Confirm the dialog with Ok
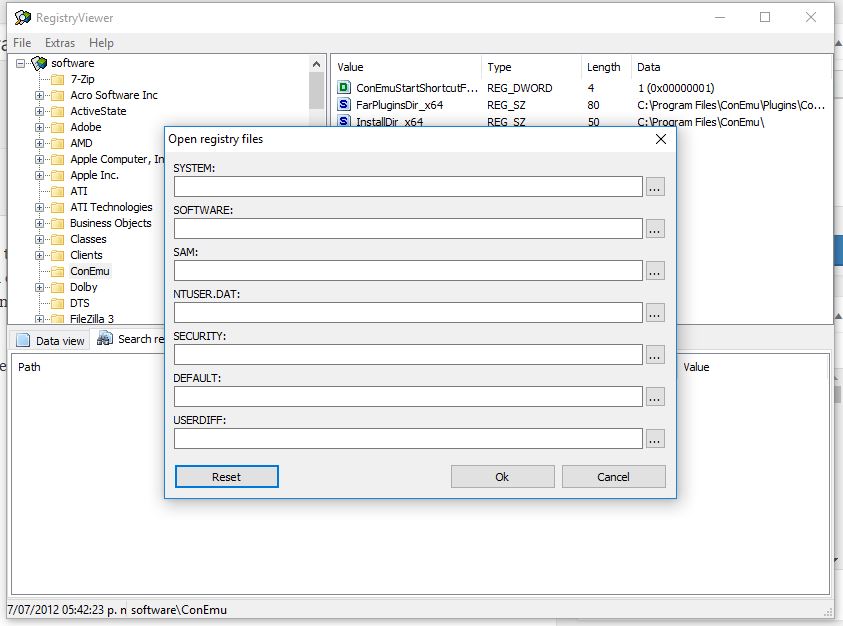This screenshot has height=626, width=843. point(502,477)
